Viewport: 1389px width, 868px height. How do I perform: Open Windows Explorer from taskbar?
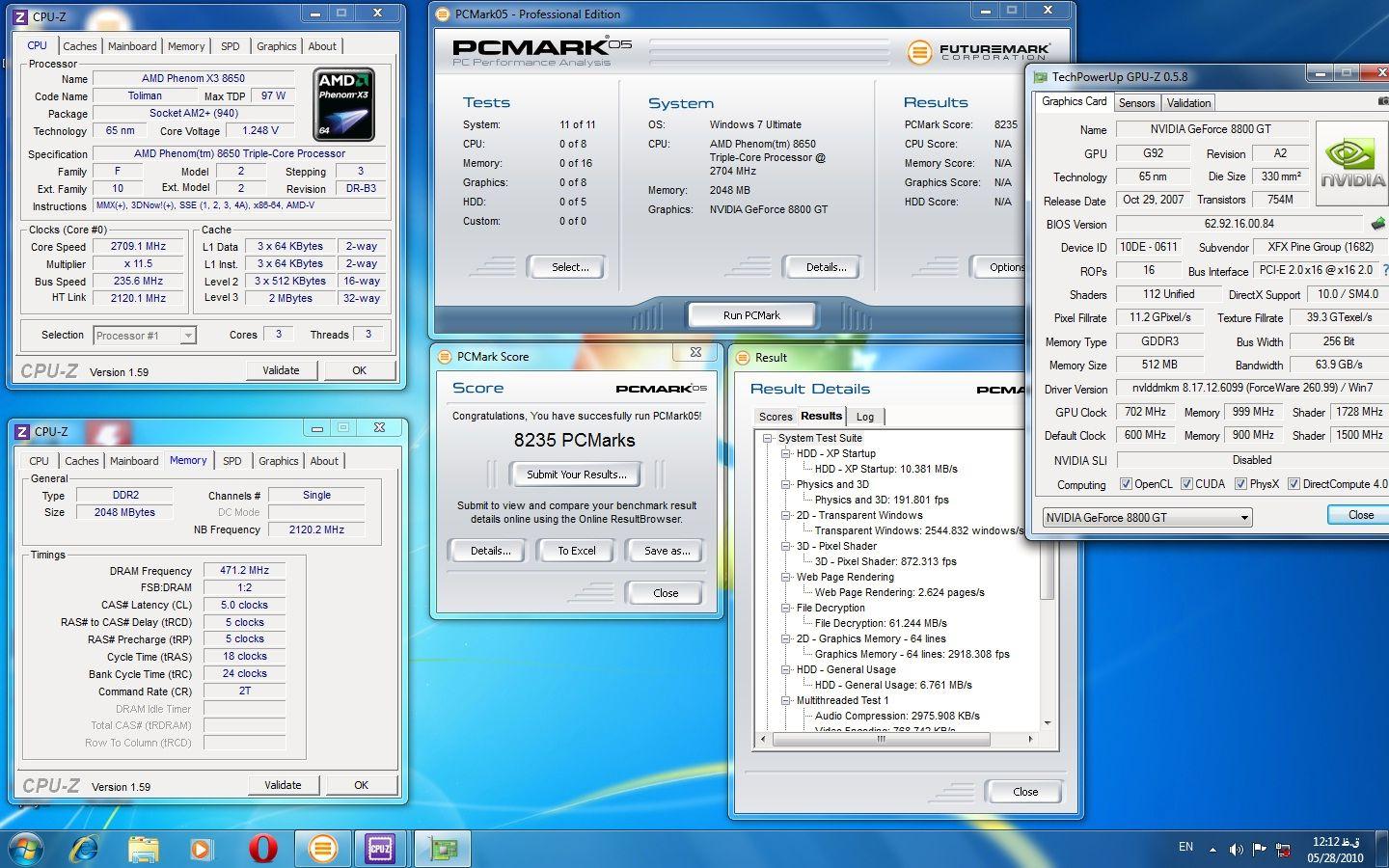coord(144,849)
